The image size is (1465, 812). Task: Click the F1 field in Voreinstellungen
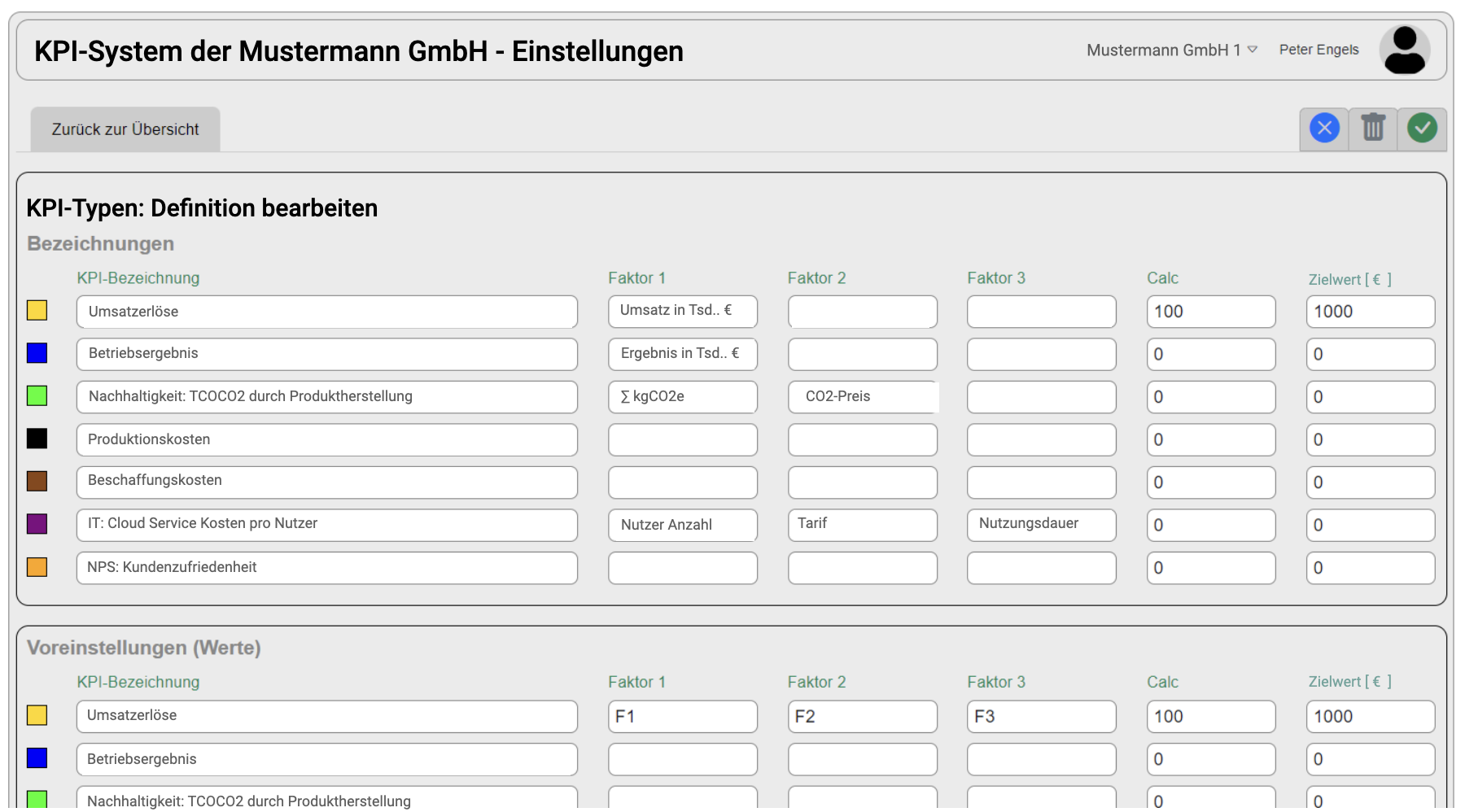682,717
